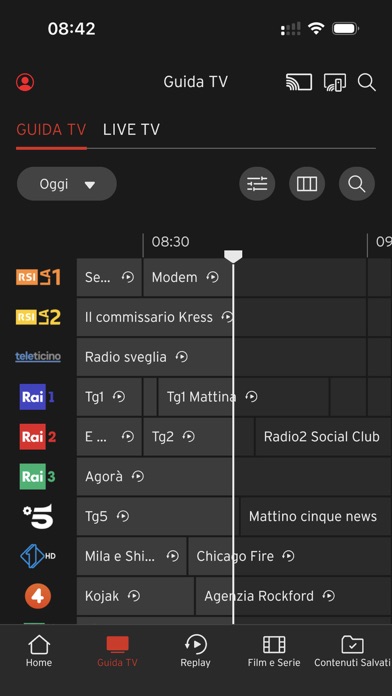Expand the Oggi day dropdown

tap(67, 184)
